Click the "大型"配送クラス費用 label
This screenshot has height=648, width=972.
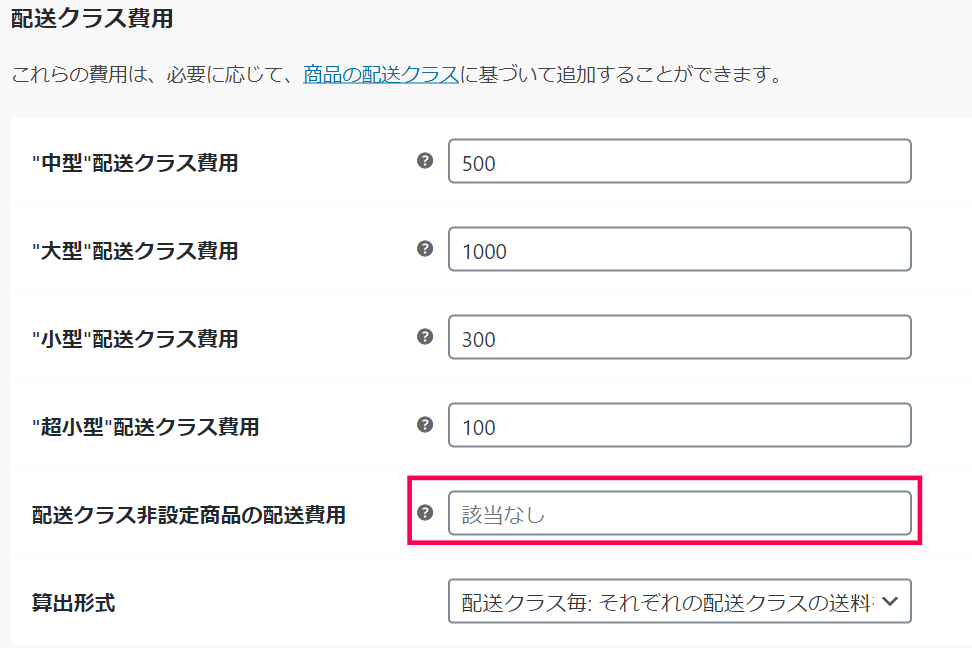(x=135, y=251)
